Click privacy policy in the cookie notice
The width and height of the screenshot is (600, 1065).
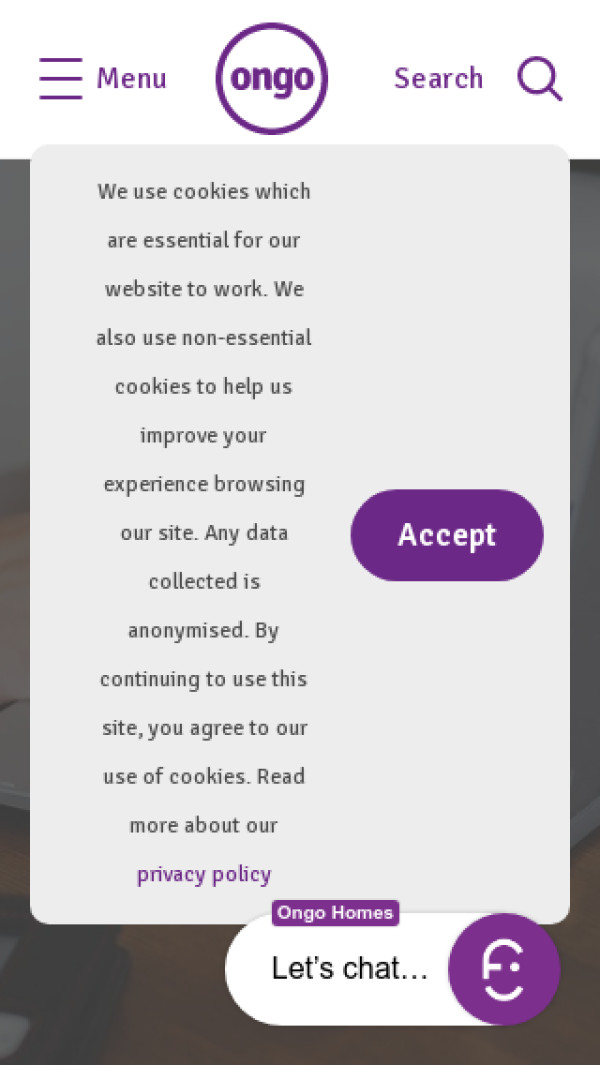point(204,873)
